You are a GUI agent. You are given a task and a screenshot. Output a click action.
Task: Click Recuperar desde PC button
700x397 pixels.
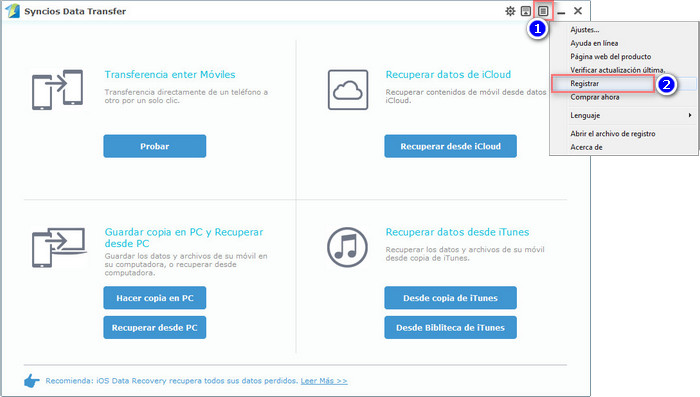coord(155,327)
